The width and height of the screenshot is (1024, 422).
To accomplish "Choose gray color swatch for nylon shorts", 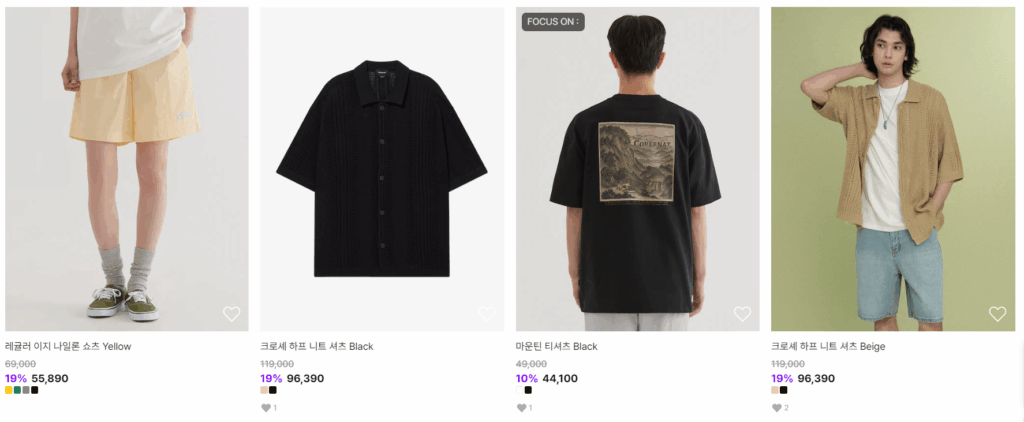I will pyautogui.click(x=26, y=390).
